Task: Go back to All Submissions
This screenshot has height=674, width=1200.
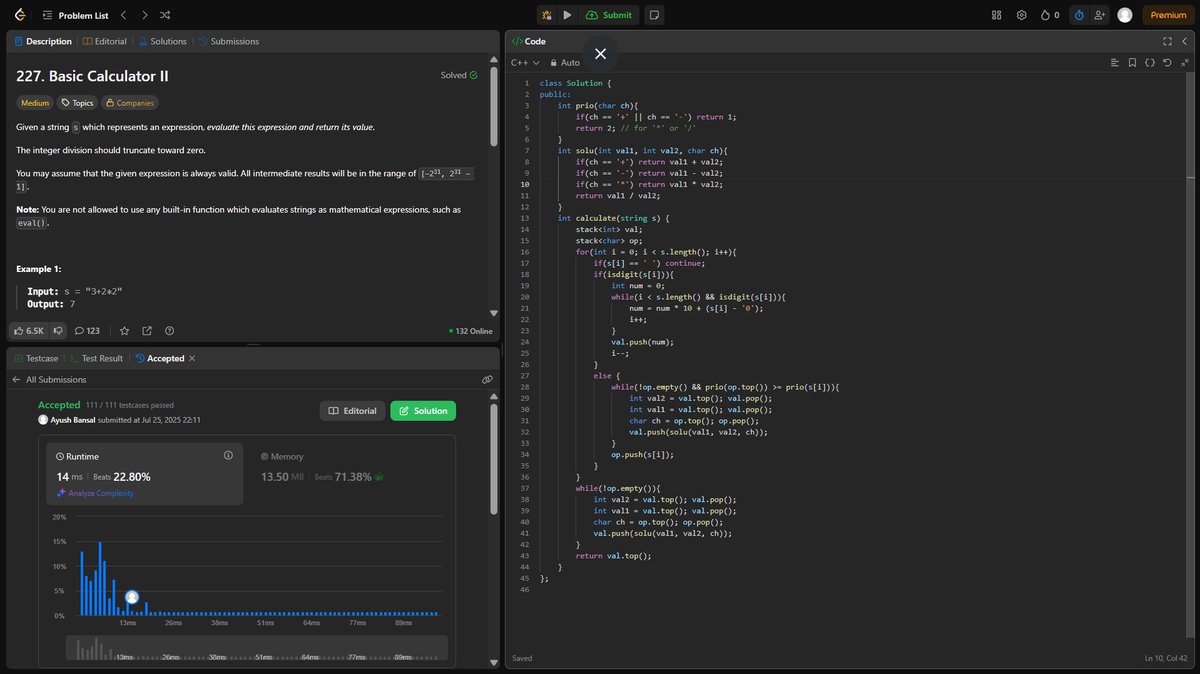Action: tap(49, 380)
